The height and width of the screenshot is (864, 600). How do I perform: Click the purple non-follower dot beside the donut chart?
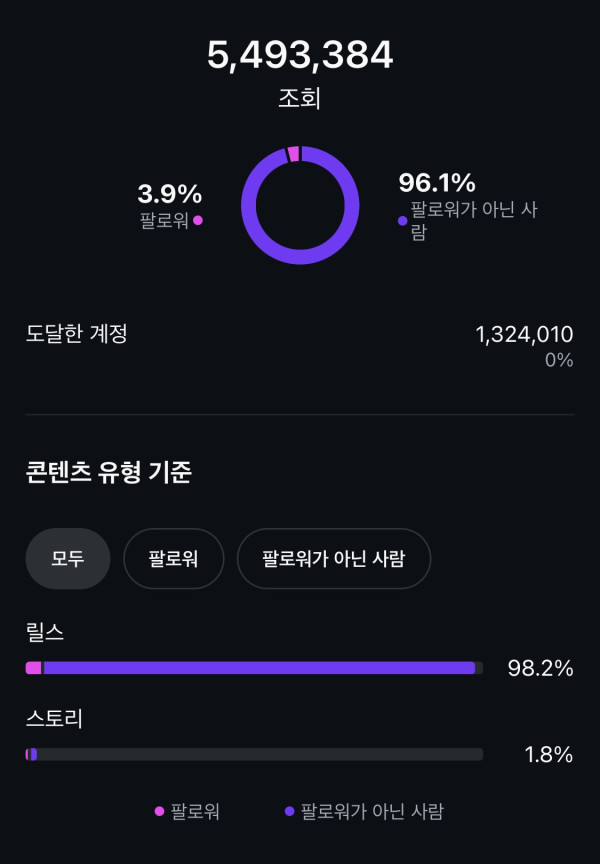pos(403,220)
